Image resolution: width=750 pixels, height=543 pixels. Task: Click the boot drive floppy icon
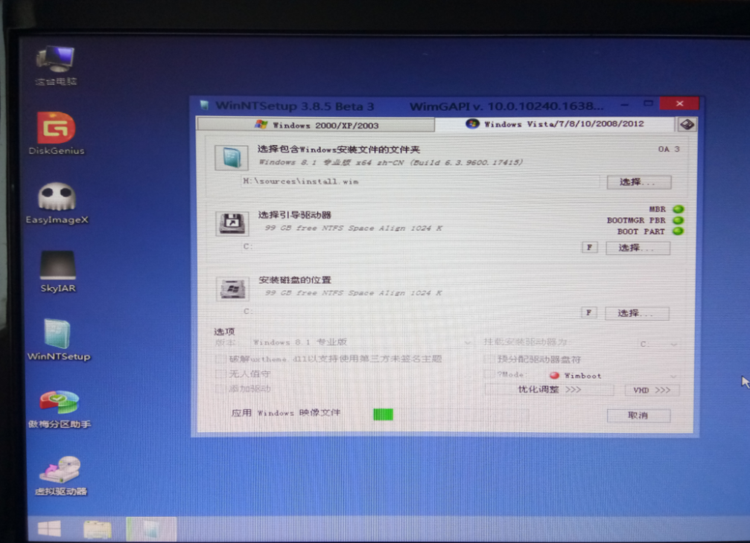pyautogui.click(x=232, y=223)
